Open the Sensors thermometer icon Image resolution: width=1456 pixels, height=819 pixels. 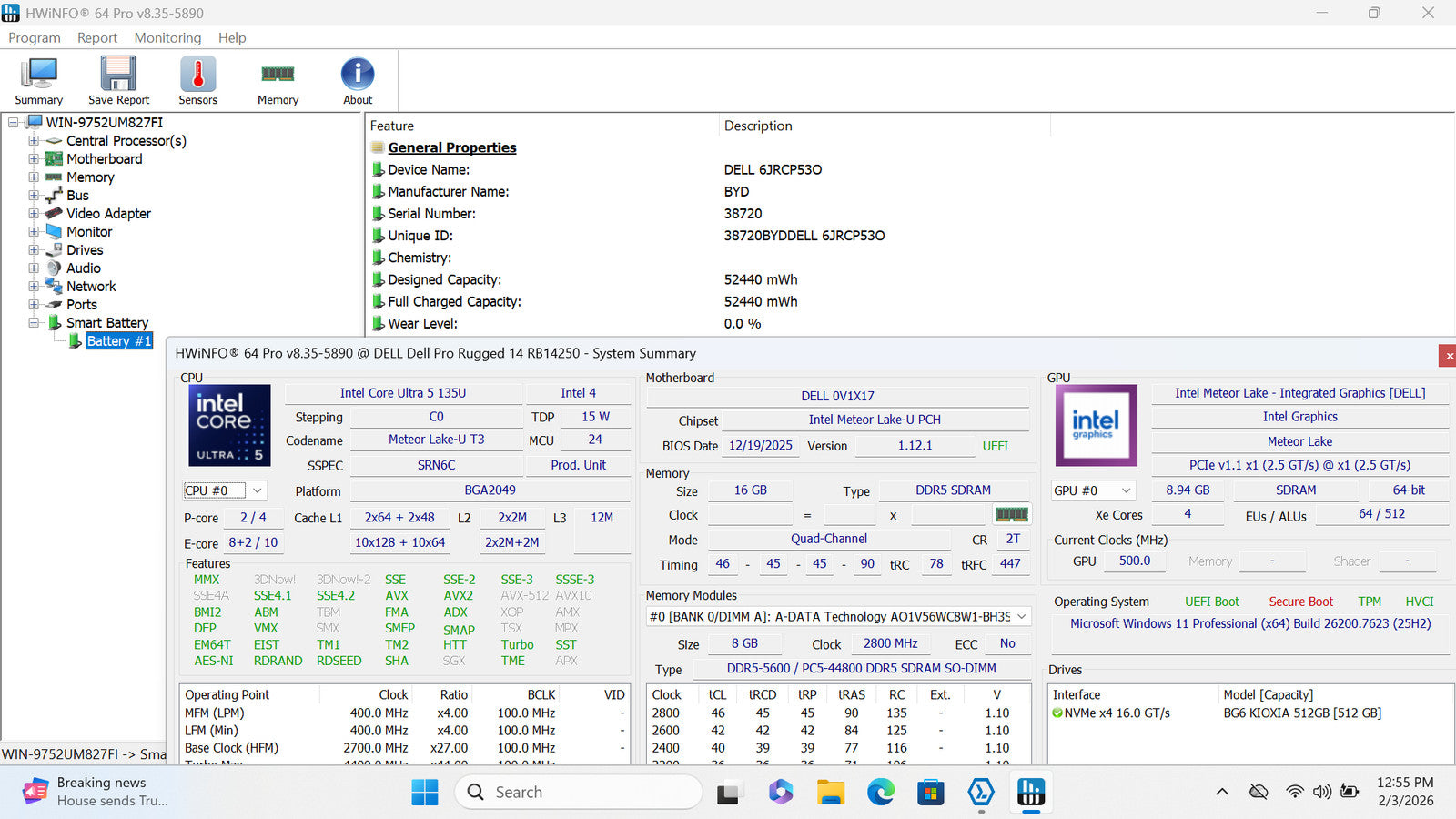(197, 81)
